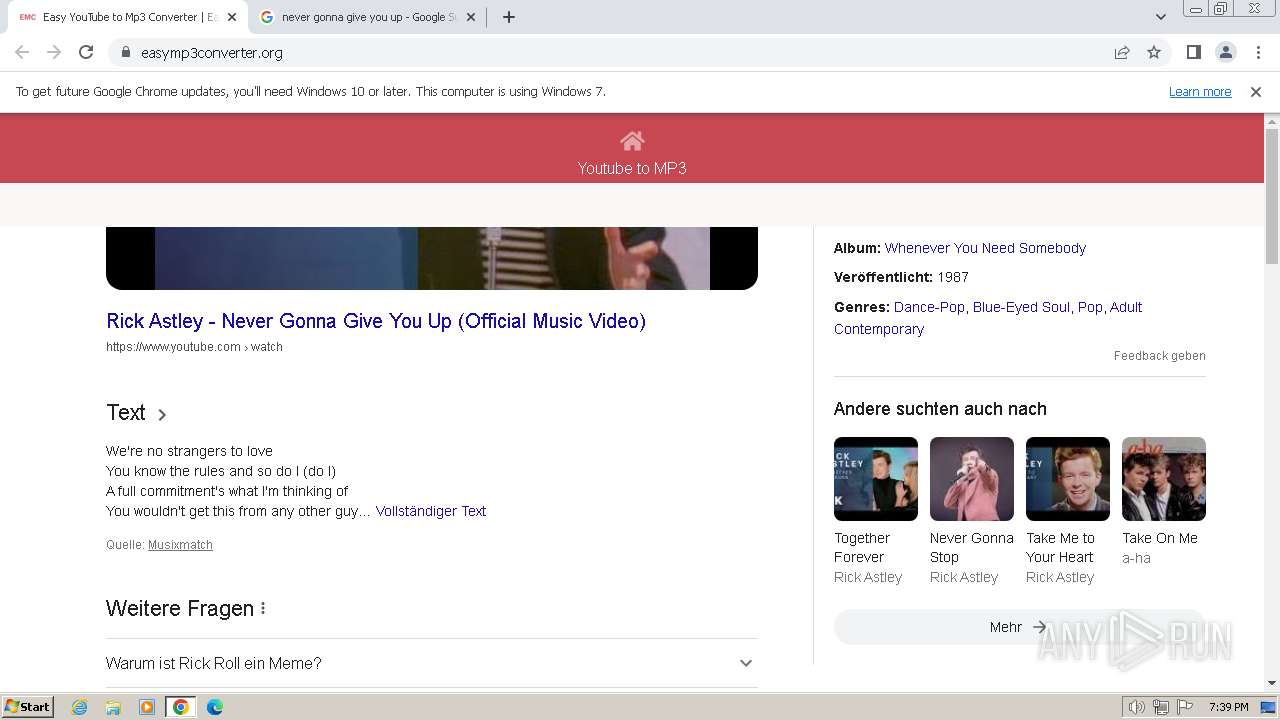Click the Pop genre link
Viewport: 1280px width, 720px height.
tap(1090, 307)
